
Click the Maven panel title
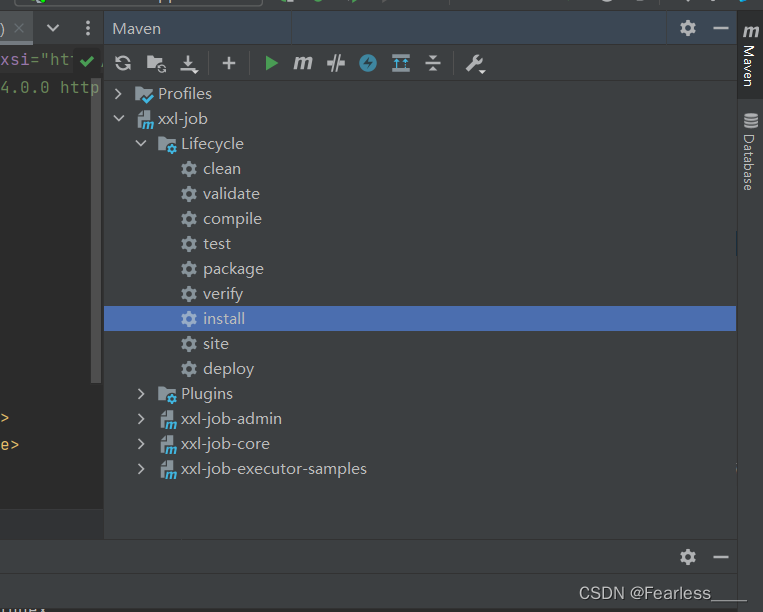[137, 29]
